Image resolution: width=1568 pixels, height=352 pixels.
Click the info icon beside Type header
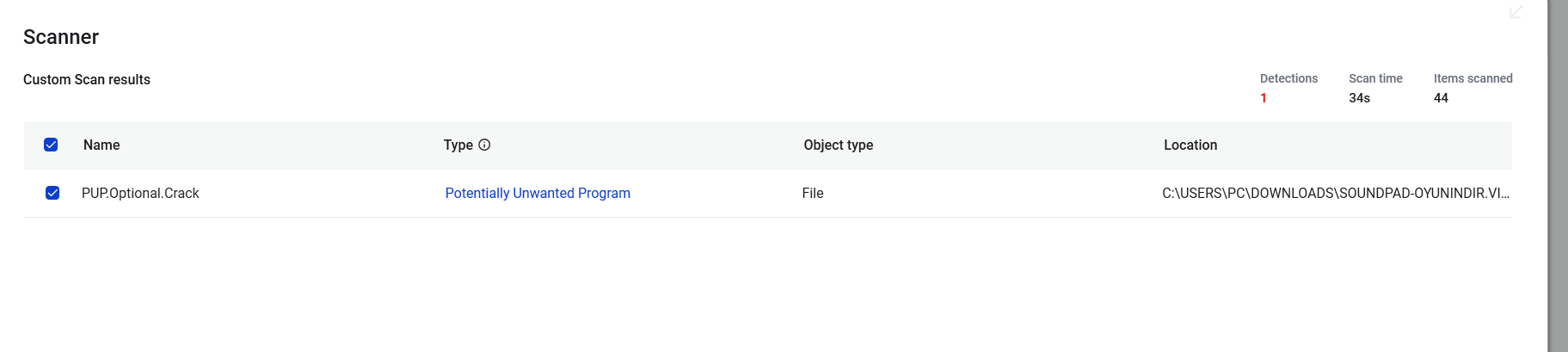tap(484, 145)
